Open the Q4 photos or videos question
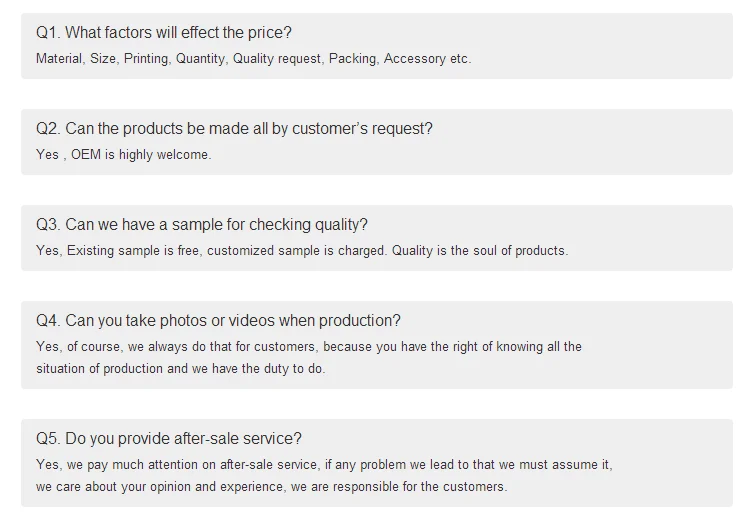 (218, 321)
